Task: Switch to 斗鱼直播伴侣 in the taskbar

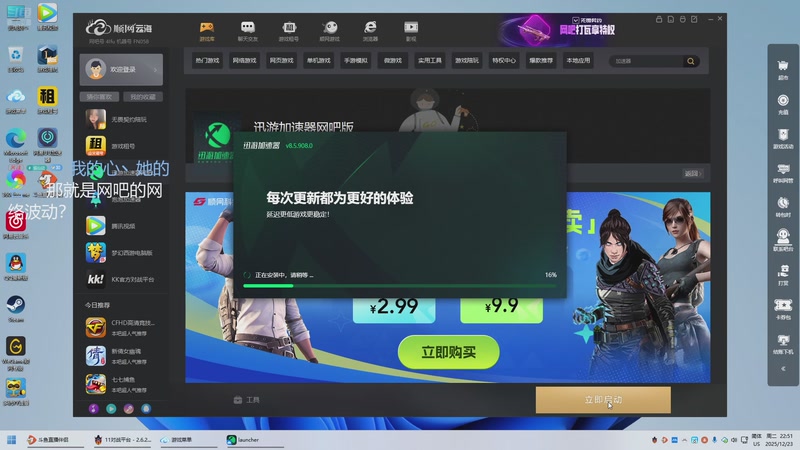Action: tap(54, 440)
